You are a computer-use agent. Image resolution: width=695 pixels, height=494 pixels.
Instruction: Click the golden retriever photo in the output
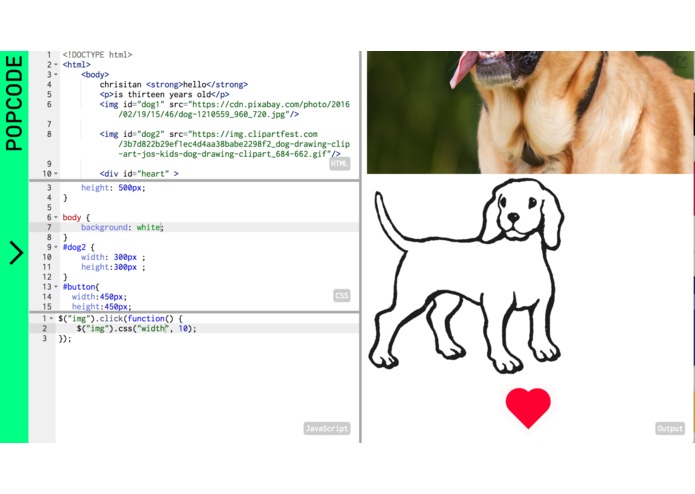coord(530,112)
